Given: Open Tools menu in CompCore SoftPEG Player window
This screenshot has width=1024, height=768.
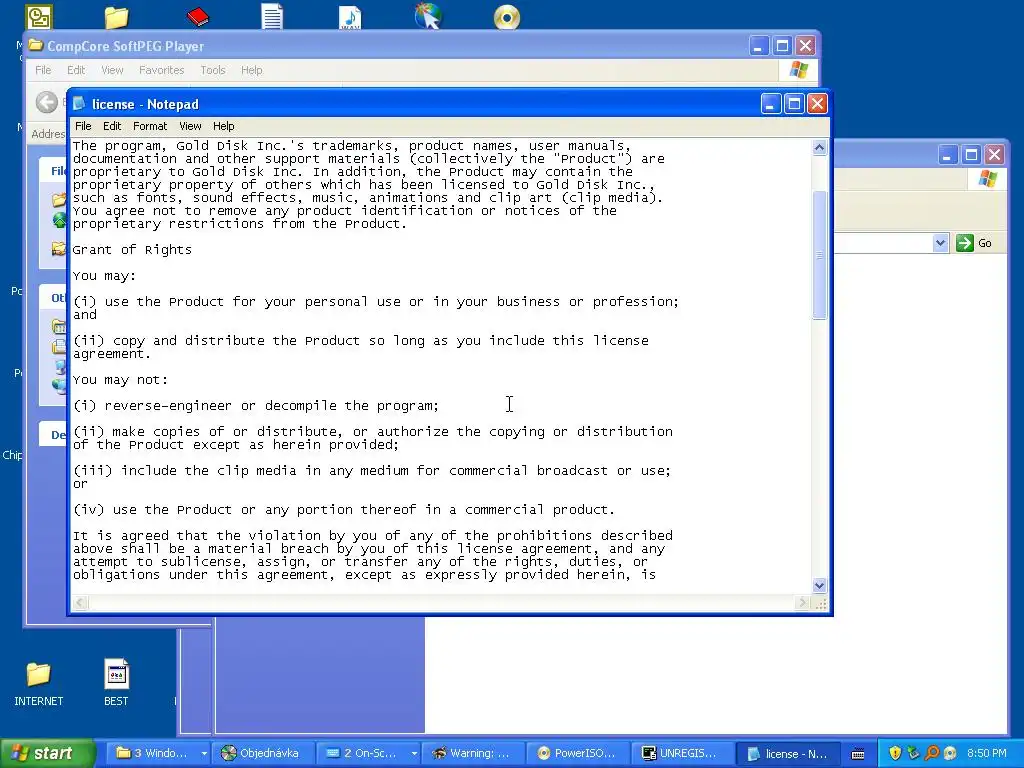Looking at the screenshot, I should point(212,70).
